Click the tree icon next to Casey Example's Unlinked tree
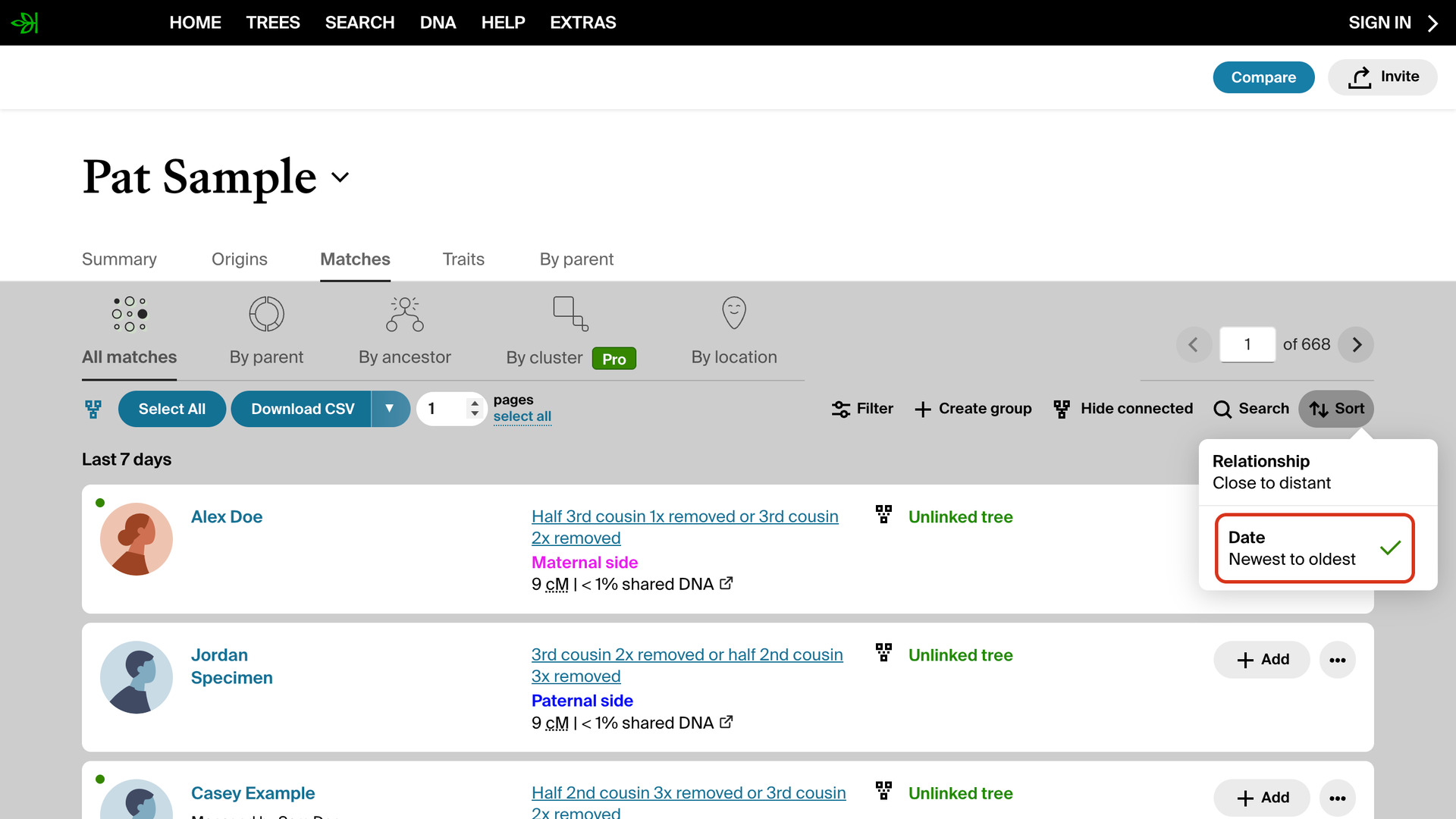This screenshot has width=1456, height=819. pos(883,790)
